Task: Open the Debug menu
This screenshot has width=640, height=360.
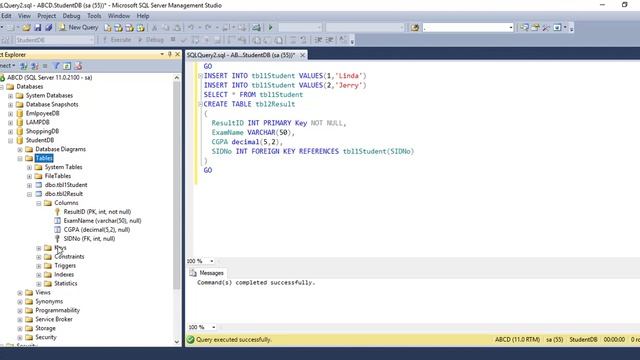Action: tap(71, 16)
